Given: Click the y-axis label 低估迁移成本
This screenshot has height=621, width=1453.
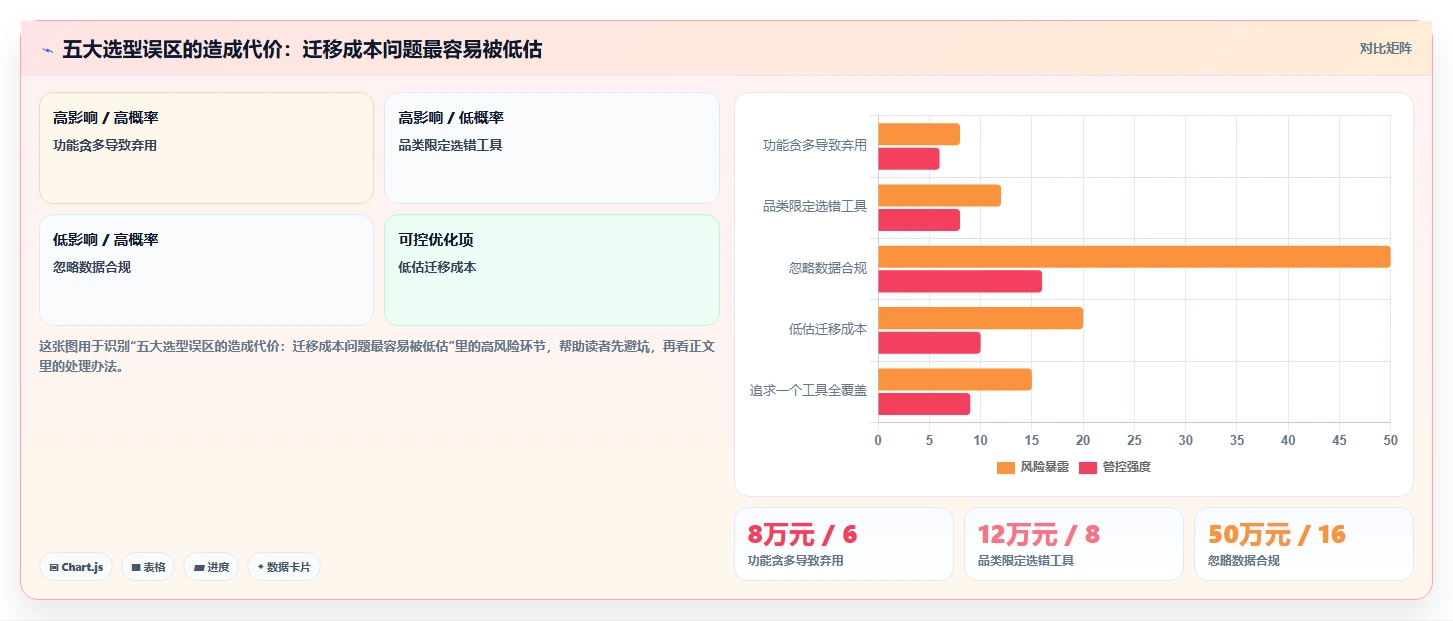Looking at the screenshot, I should pyautogui.click(x=828, y=329).
